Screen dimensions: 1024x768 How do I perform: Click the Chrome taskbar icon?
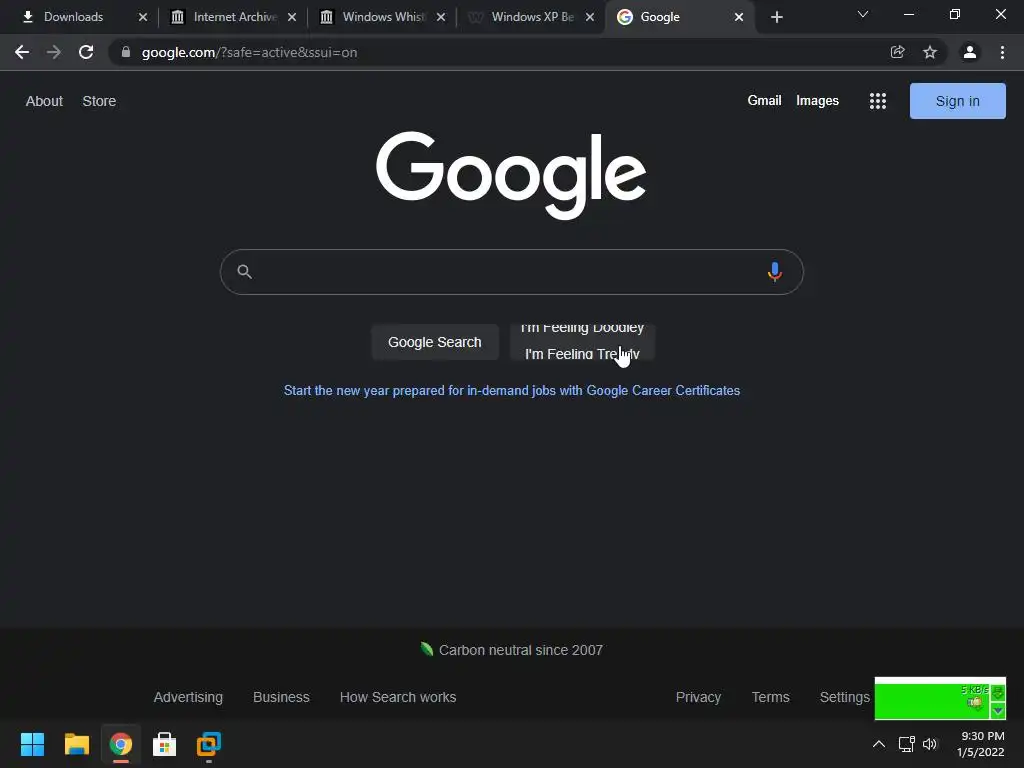click(x=121, y=744)
